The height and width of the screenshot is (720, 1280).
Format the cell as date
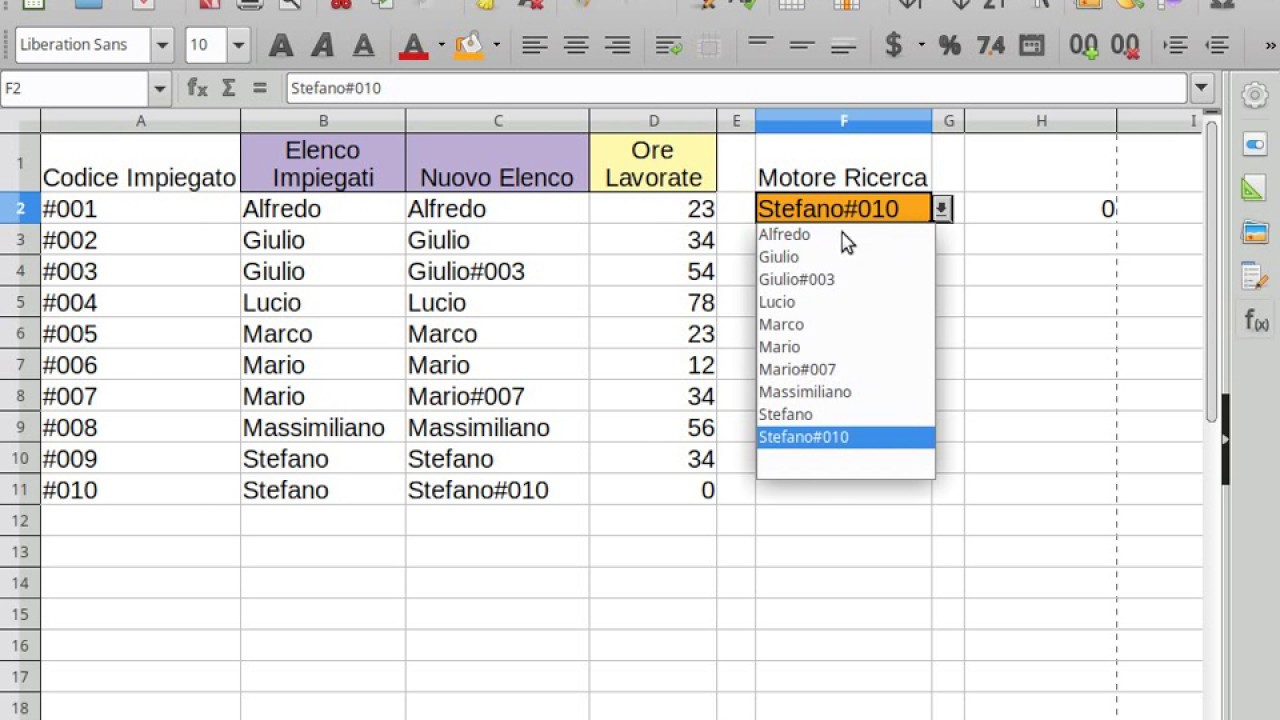(x=1031, y=45)
